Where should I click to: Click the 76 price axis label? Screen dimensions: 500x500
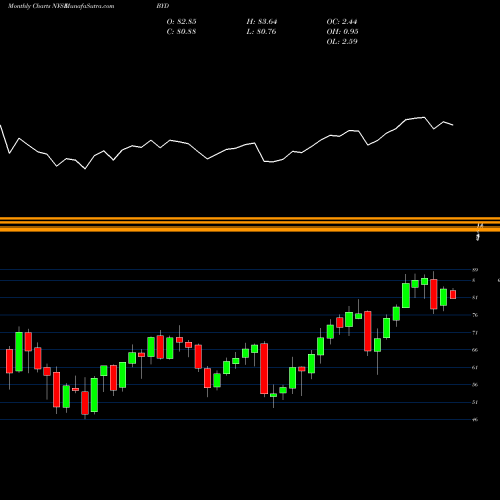(x=475, y=315)
